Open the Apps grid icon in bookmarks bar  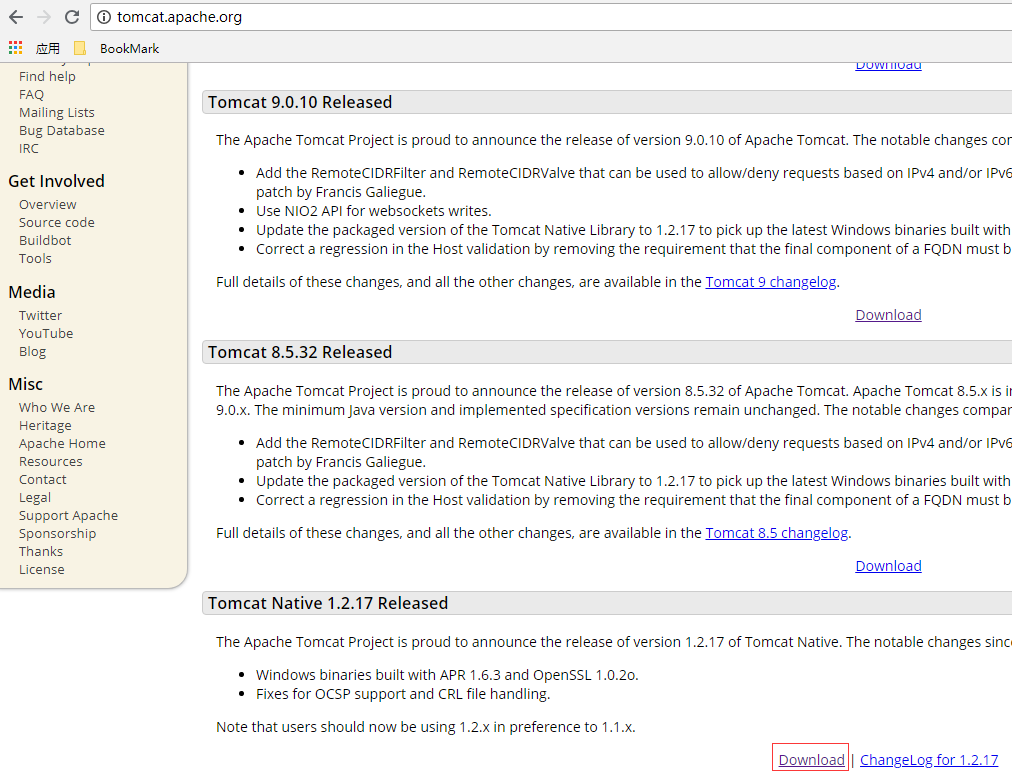[15, 48]
